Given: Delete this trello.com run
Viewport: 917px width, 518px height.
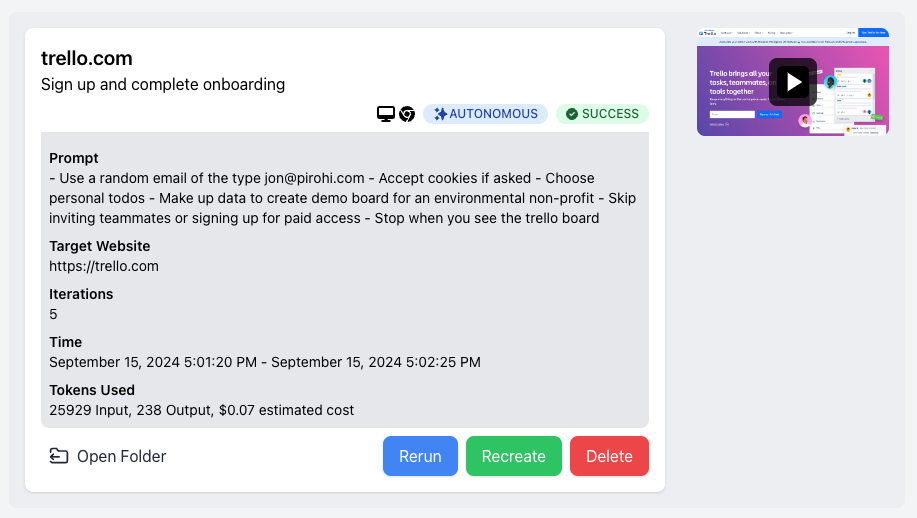Looking at the screenshot, I should [x=609, y=456].
